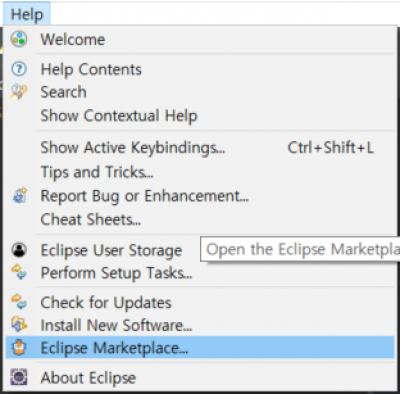Screen dimensions: 400x394
Task: Select the Cheat Sheets entry
Action: click(200, 219)
